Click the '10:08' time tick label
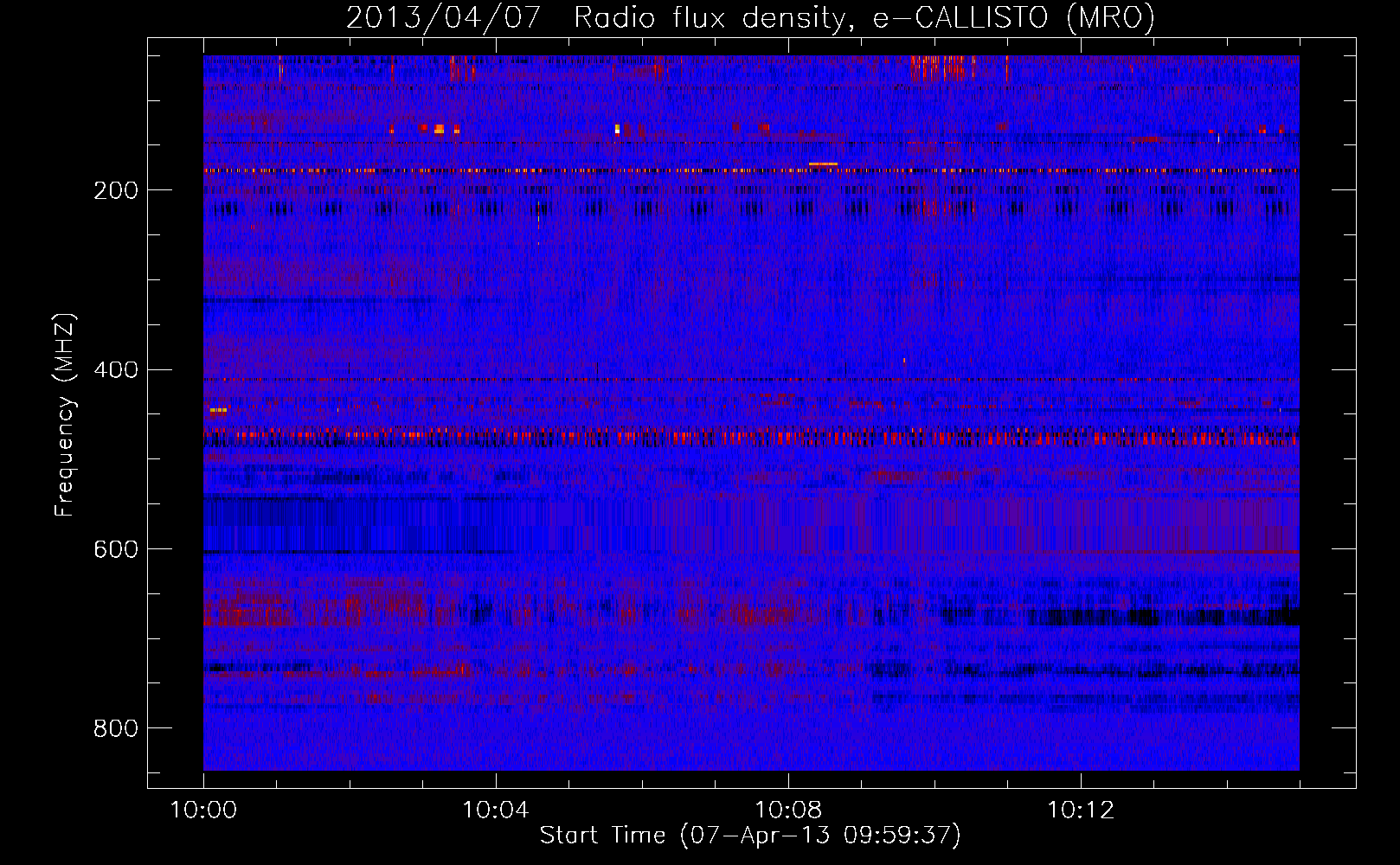 coord(788,811)
